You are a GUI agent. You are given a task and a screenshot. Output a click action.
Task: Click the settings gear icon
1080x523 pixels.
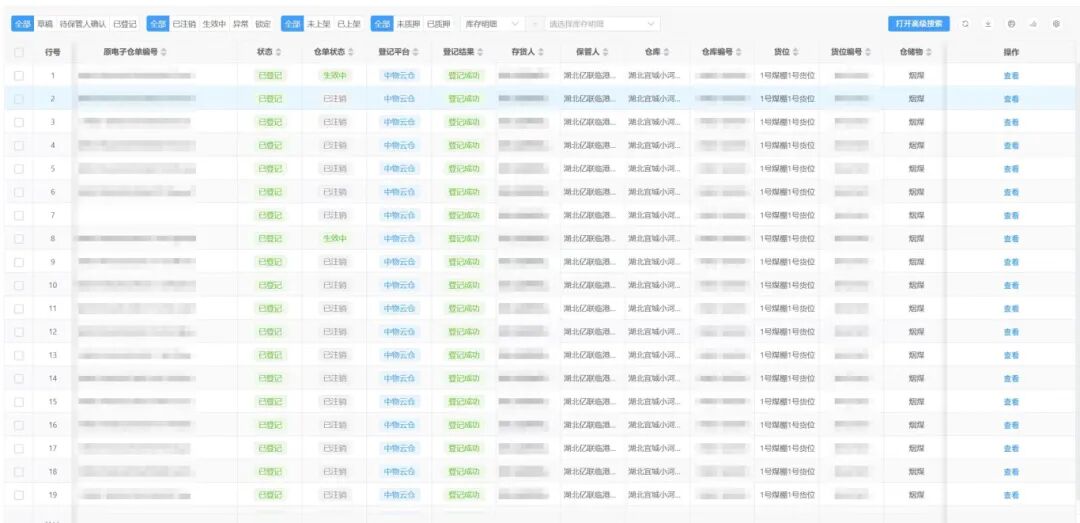coord(1057,23)
